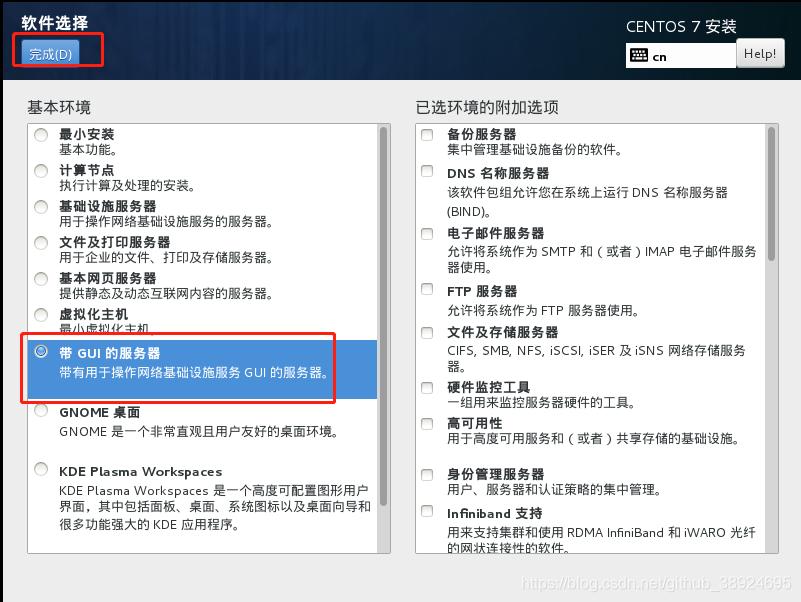Screen dimensions: 801x602
Task: Select the 最小安装 radio button
Action: [41, 135]
